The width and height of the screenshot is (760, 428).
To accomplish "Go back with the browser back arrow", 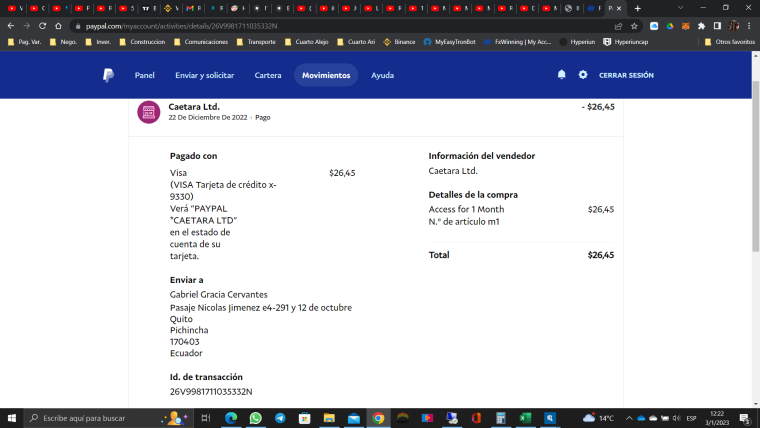I will click(x=11, y=26).
